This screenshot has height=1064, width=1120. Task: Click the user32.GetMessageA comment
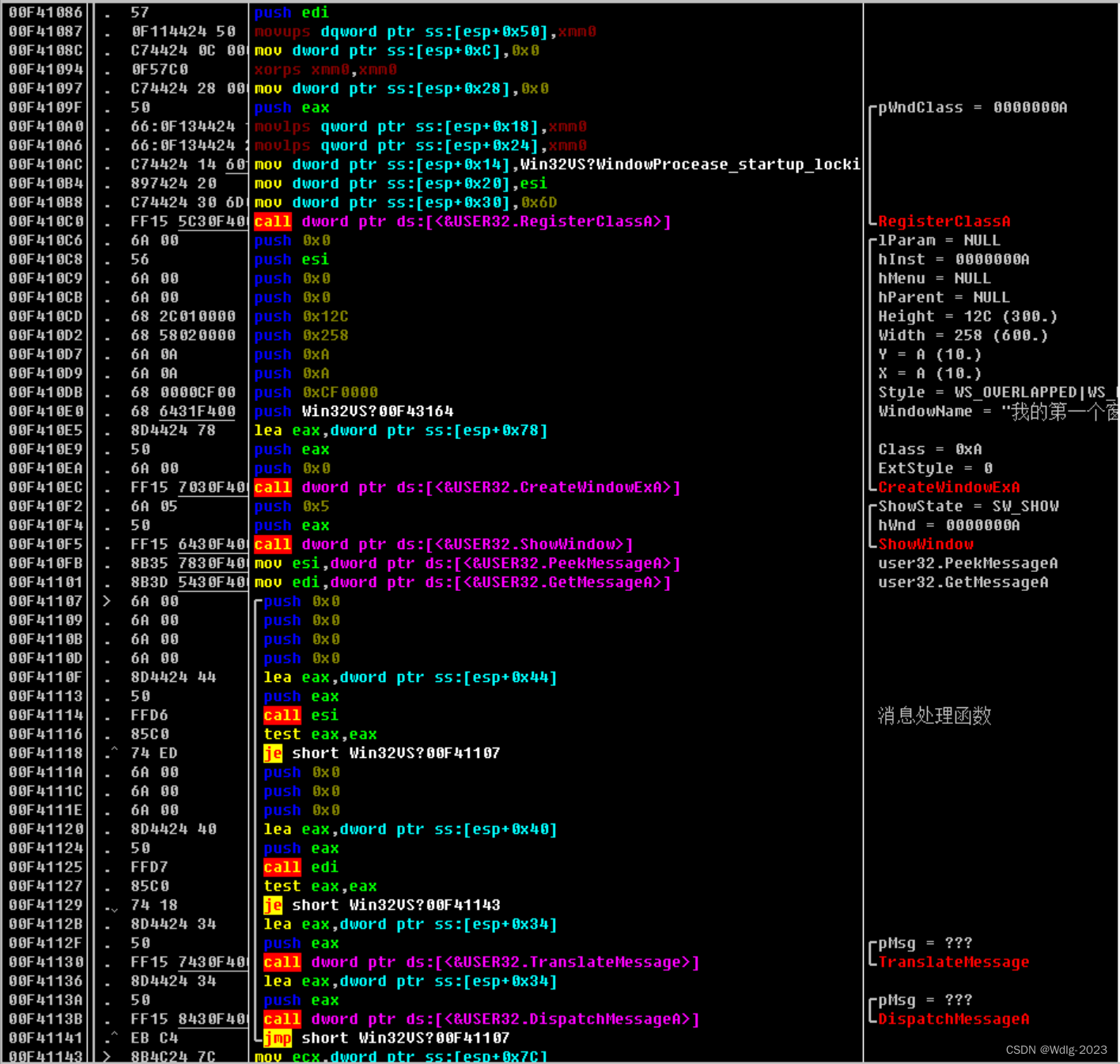click(963, 582)
